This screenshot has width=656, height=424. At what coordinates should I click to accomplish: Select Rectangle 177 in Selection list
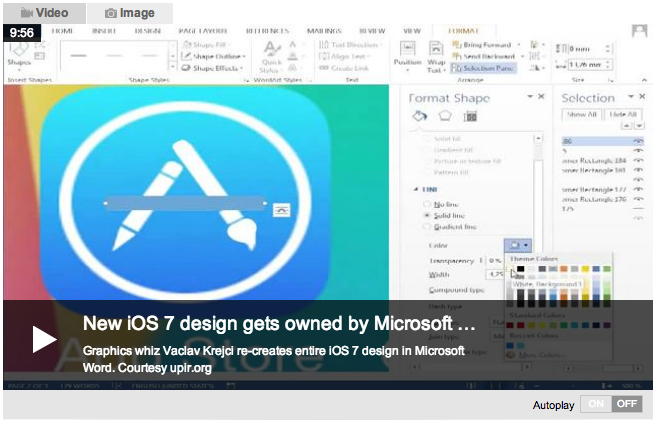pos(594,190)
